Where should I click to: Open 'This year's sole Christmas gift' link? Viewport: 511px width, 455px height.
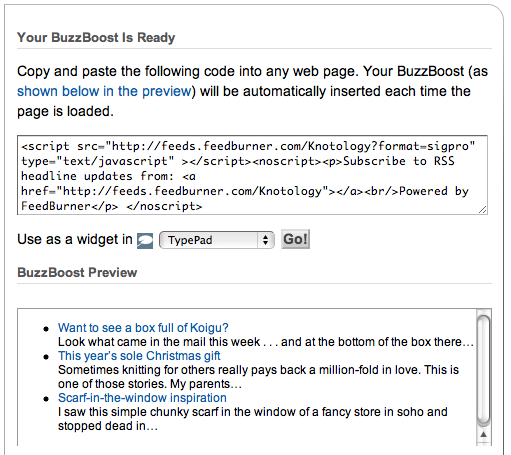click(x=139, y=356)
